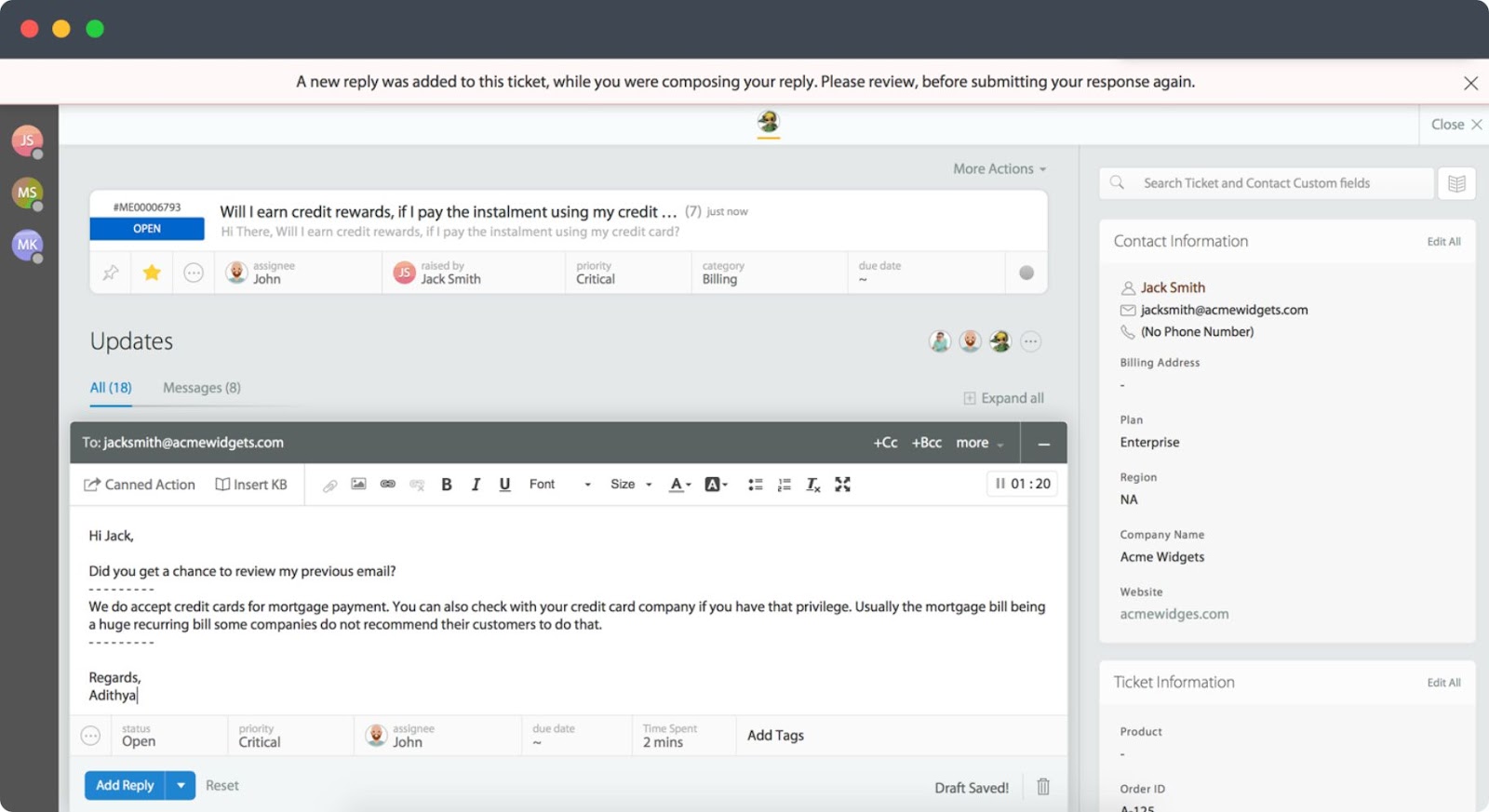1489x812 pixels.
Task: Open the more recipients options dropdown
Action: point(980,443)
